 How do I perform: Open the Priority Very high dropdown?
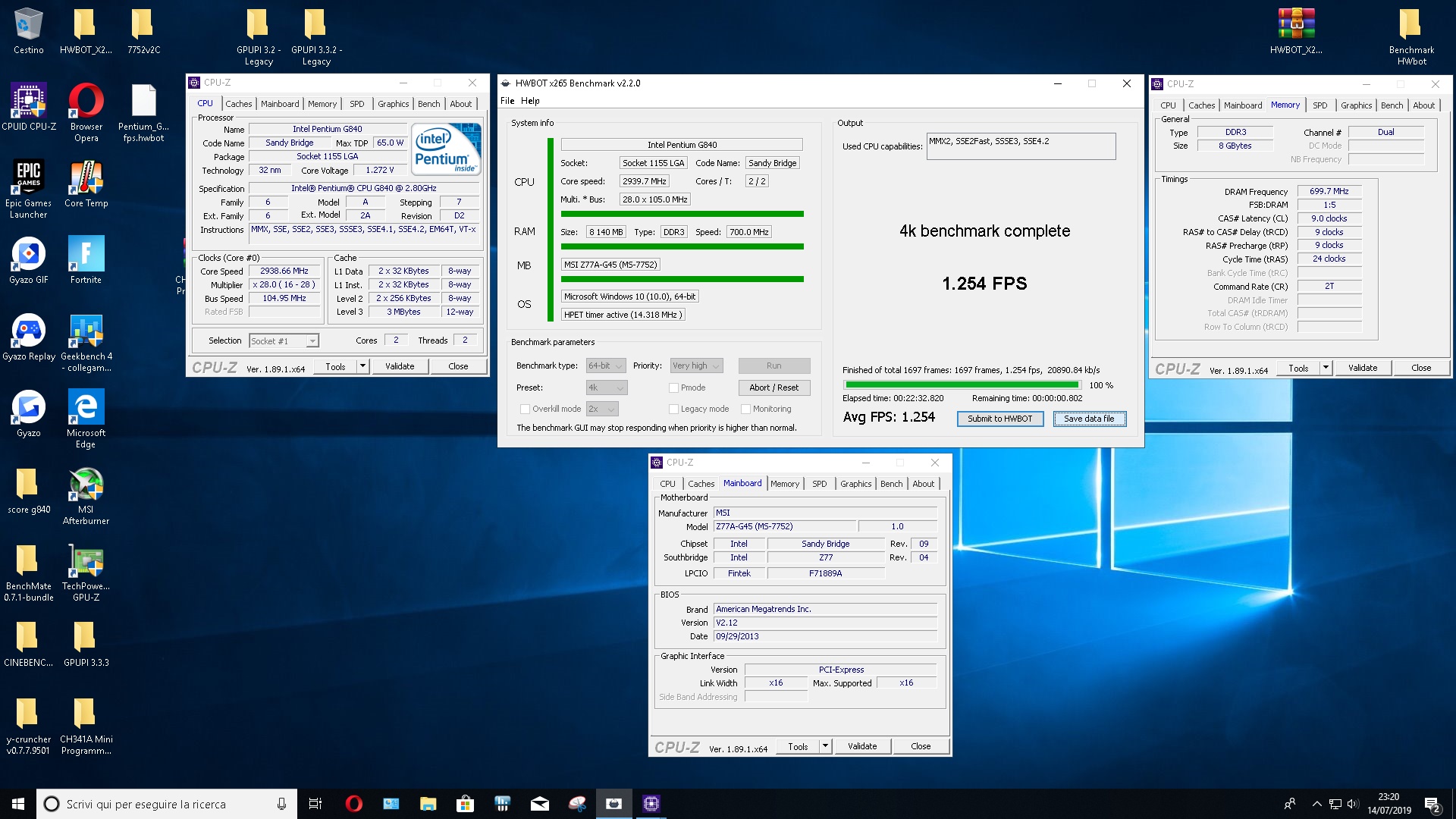coord(696,366)
